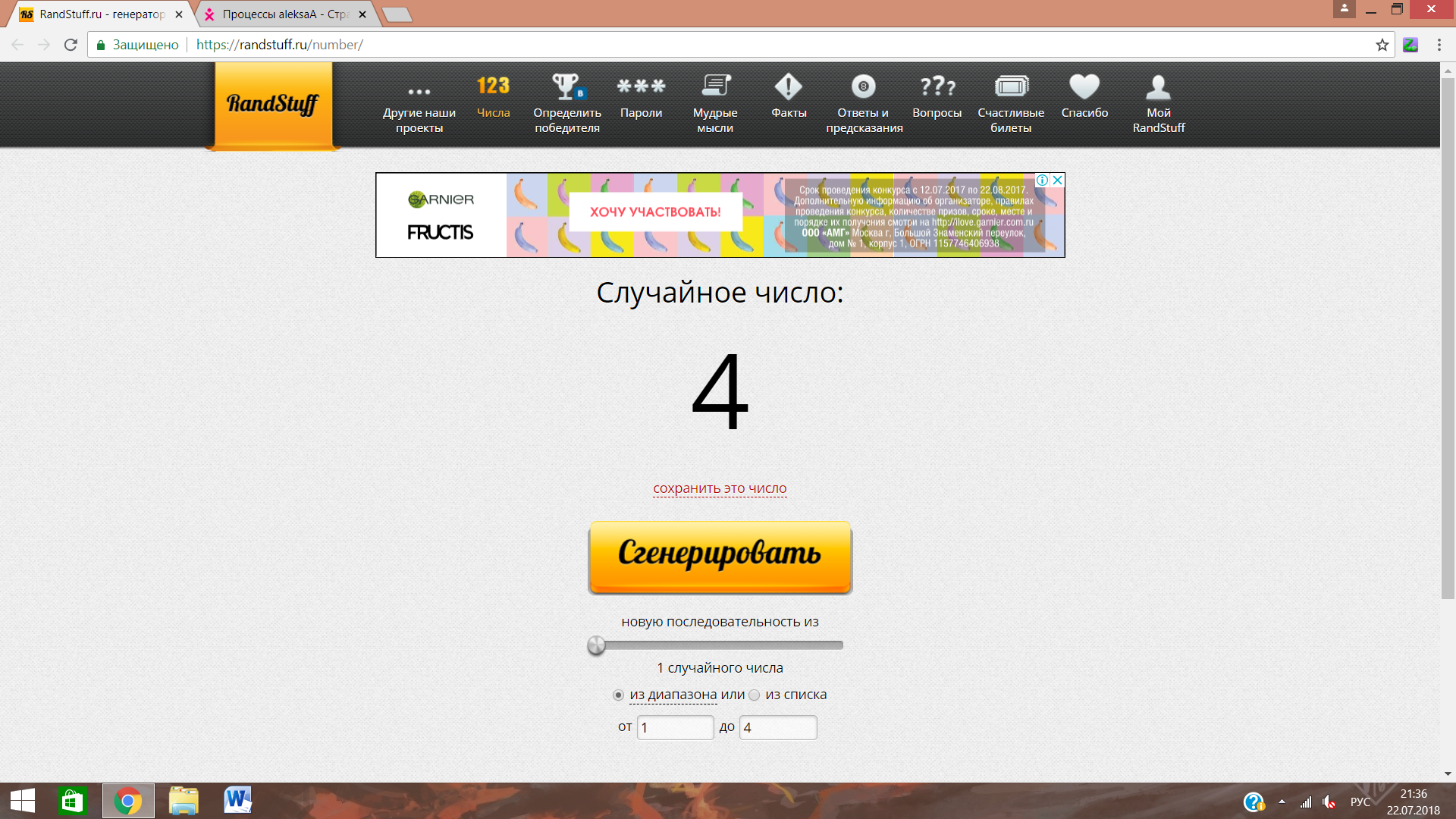
Task: Show hidden system tray icons arrow
Action: coord(1282,802)
